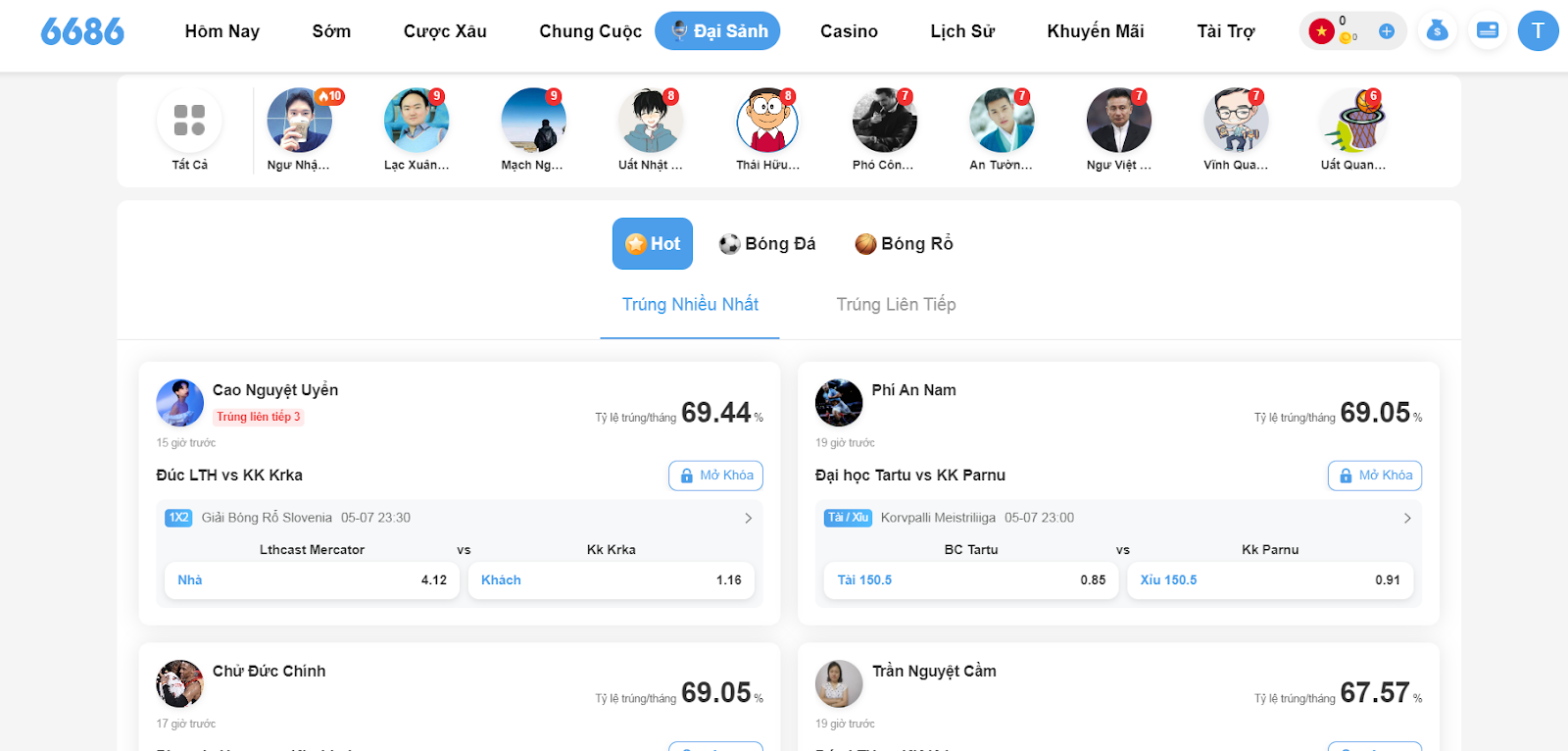The width and height of the screenshot is (1568, 751).
Task: Click the 6686 site logo
Action: (82, 31)
